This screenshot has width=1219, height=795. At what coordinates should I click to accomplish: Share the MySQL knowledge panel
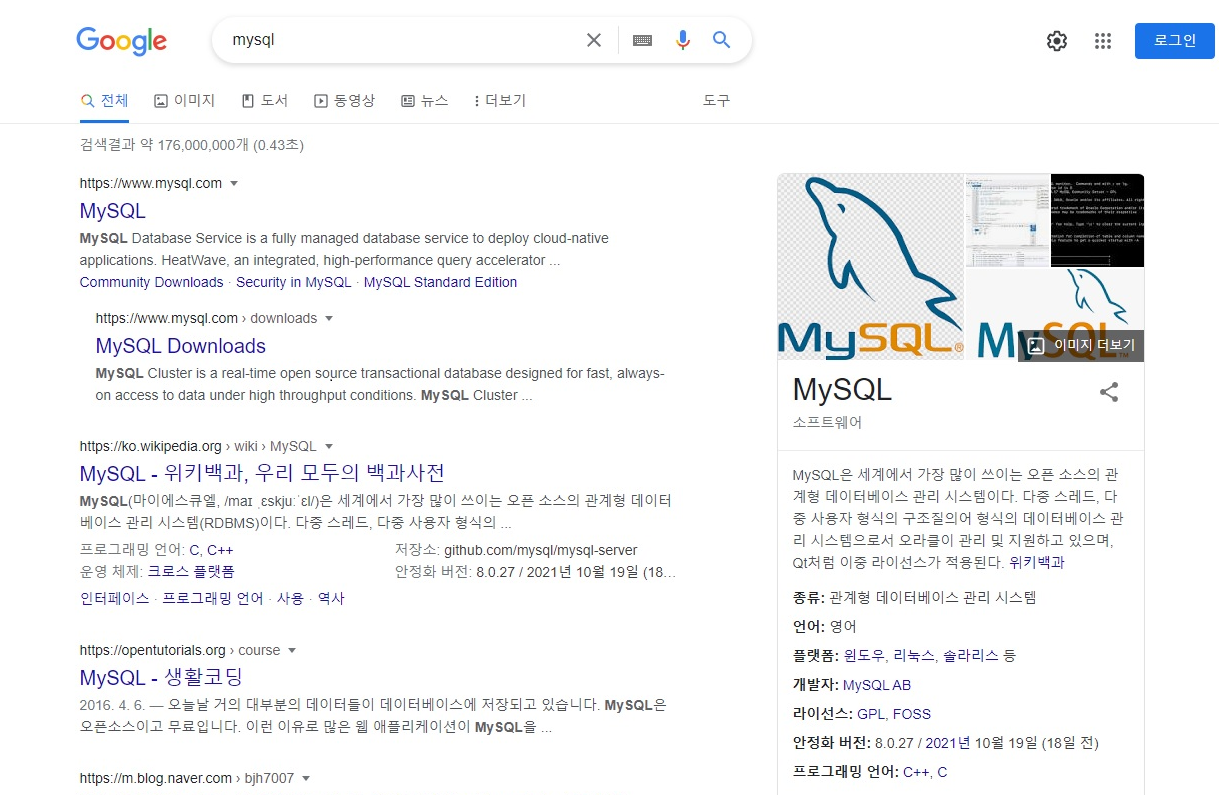[1109, 392]
